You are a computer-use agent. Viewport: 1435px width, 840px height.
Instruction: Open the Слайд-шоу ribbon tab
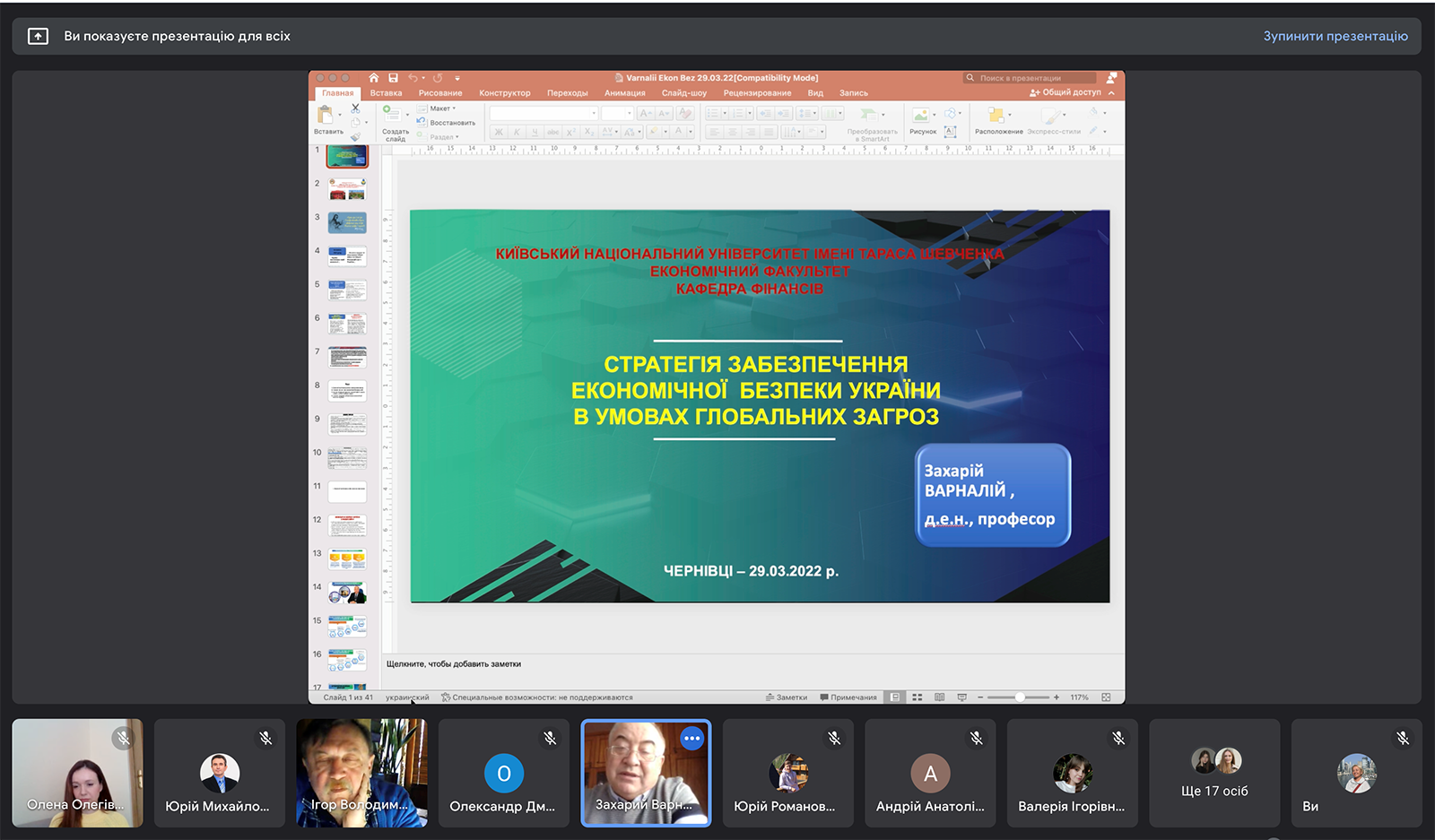(x=683, y=93)
